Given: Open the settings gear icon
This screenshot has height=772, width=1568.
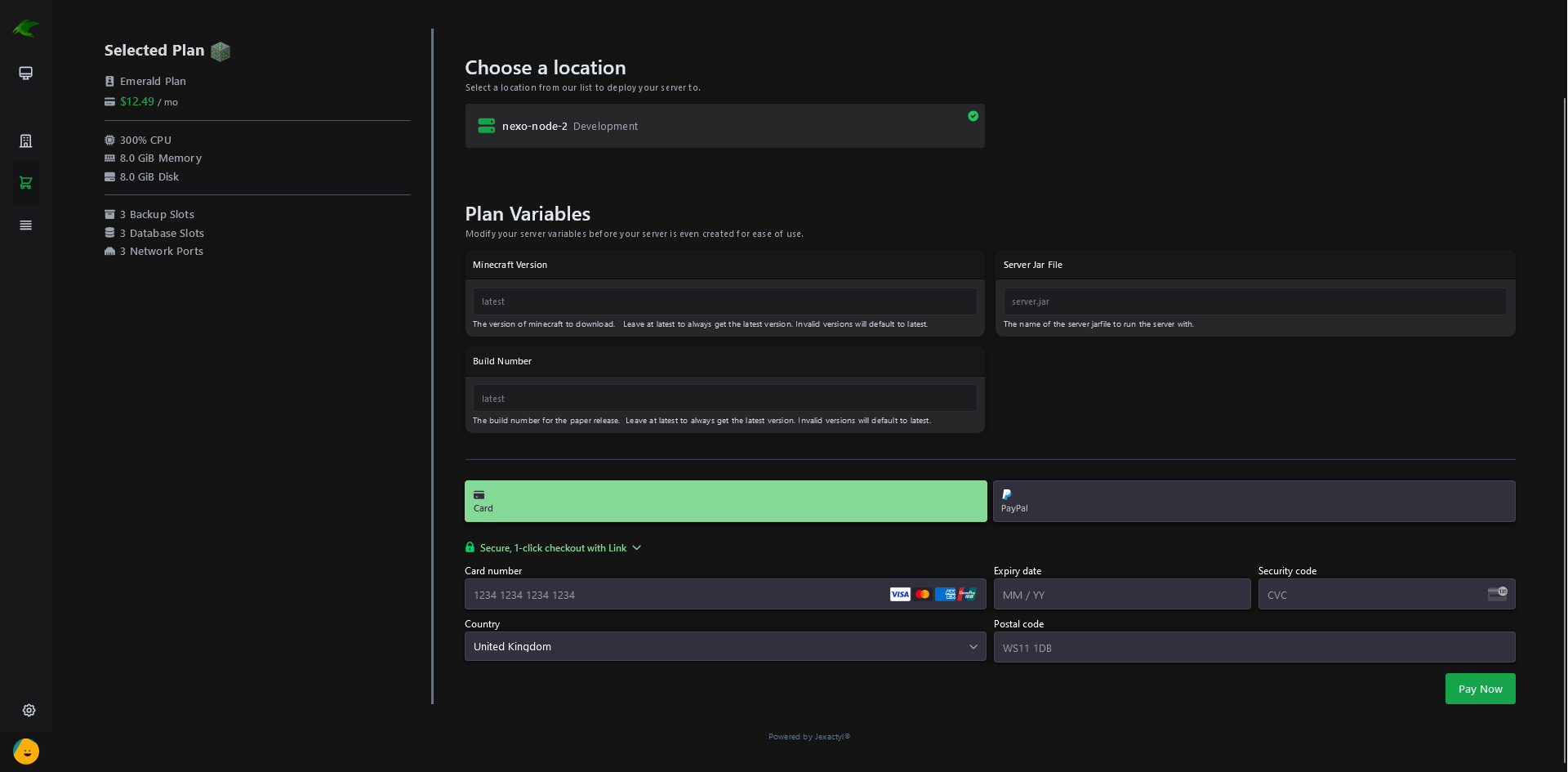Looking at the screenshot, I should (29, 710).
